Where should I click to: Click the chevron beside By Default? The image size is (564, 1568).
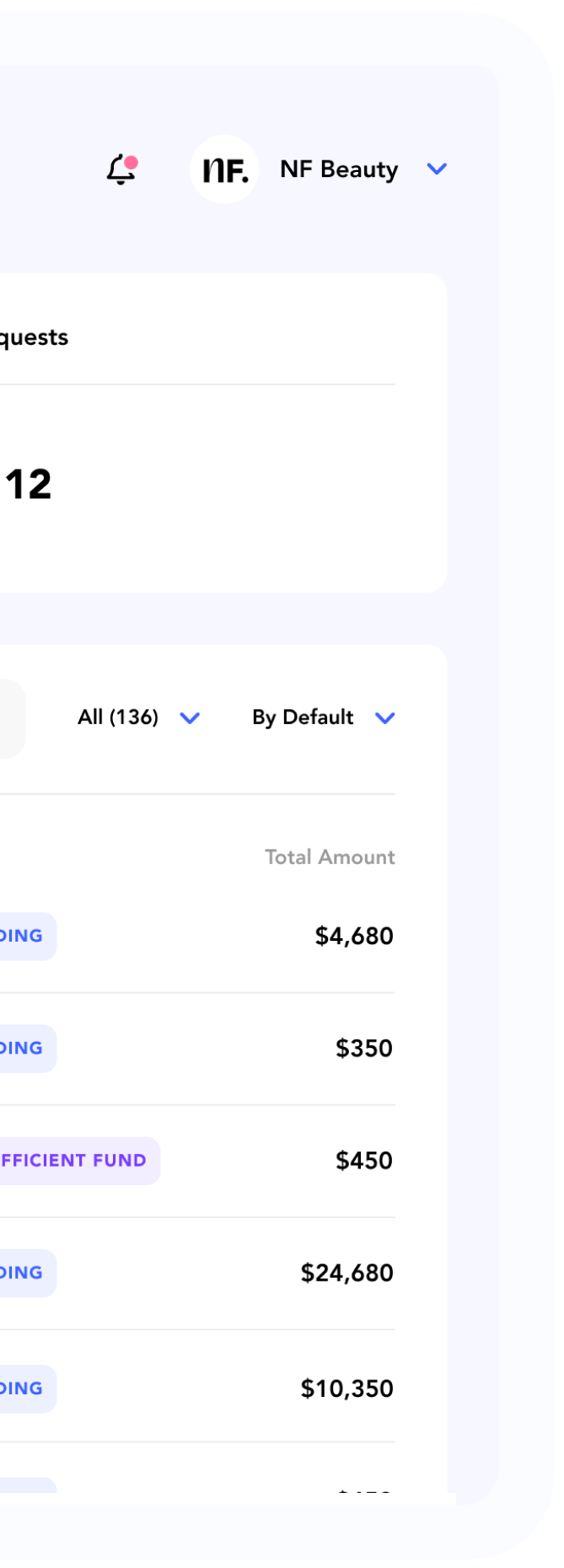[x=384, y=718]
